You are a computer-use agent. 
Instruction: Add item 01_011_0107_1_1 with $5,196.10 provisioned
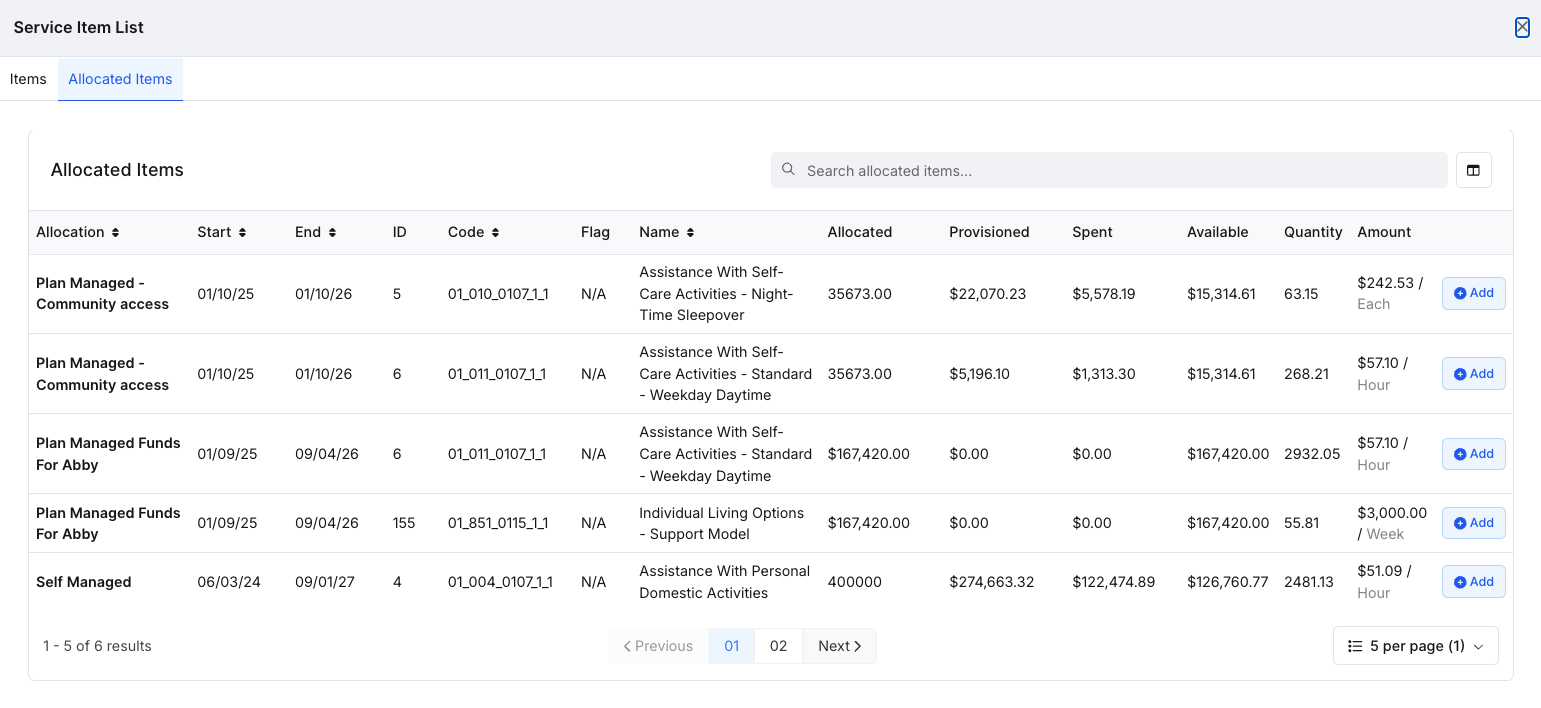1473,374
